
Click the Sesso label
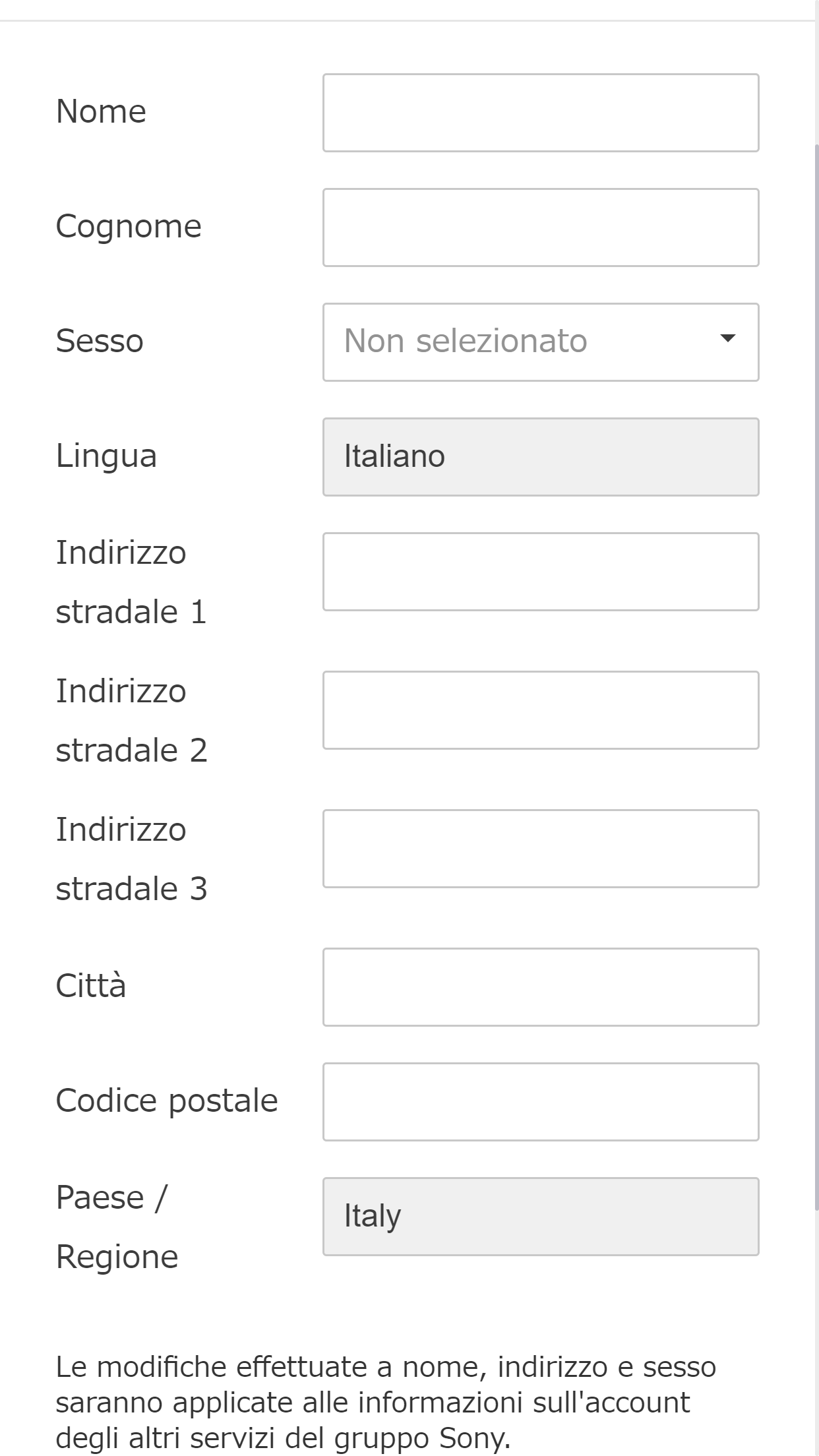(x=99, y=342)
